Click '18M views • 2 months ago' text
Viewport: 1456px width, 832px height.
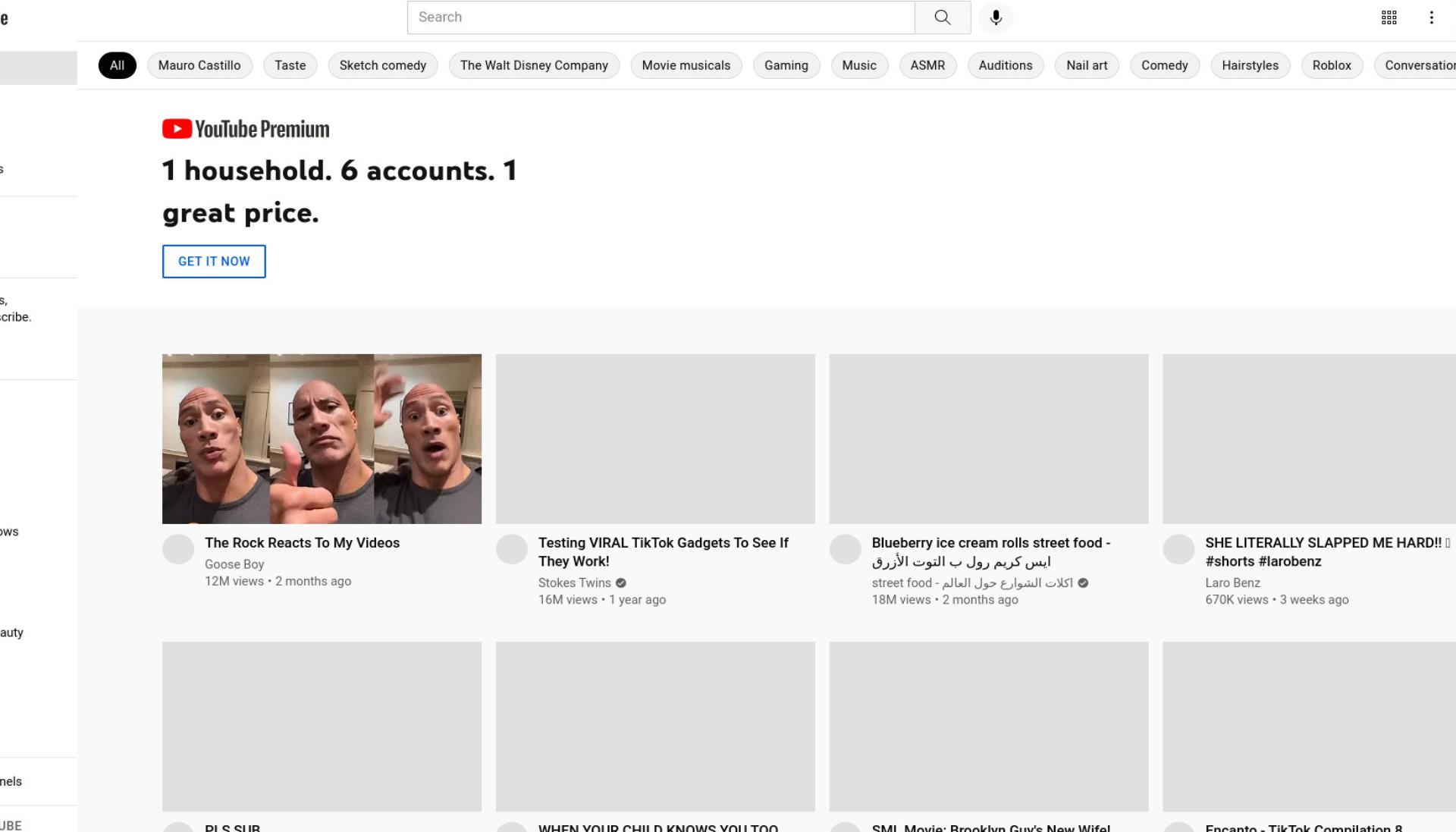pos(945,600)
